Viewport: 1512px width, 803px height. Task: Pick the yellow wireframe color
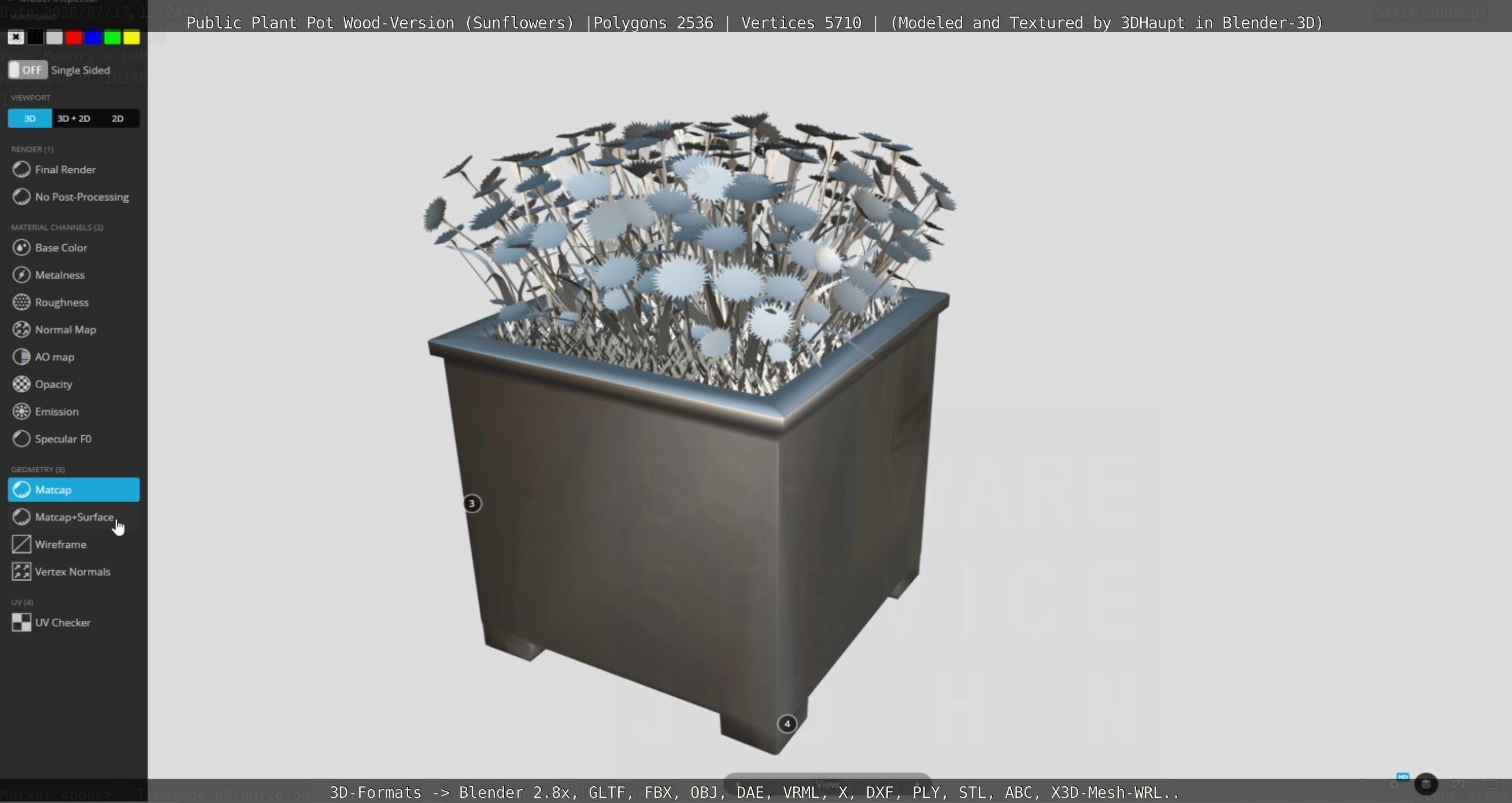132,38
